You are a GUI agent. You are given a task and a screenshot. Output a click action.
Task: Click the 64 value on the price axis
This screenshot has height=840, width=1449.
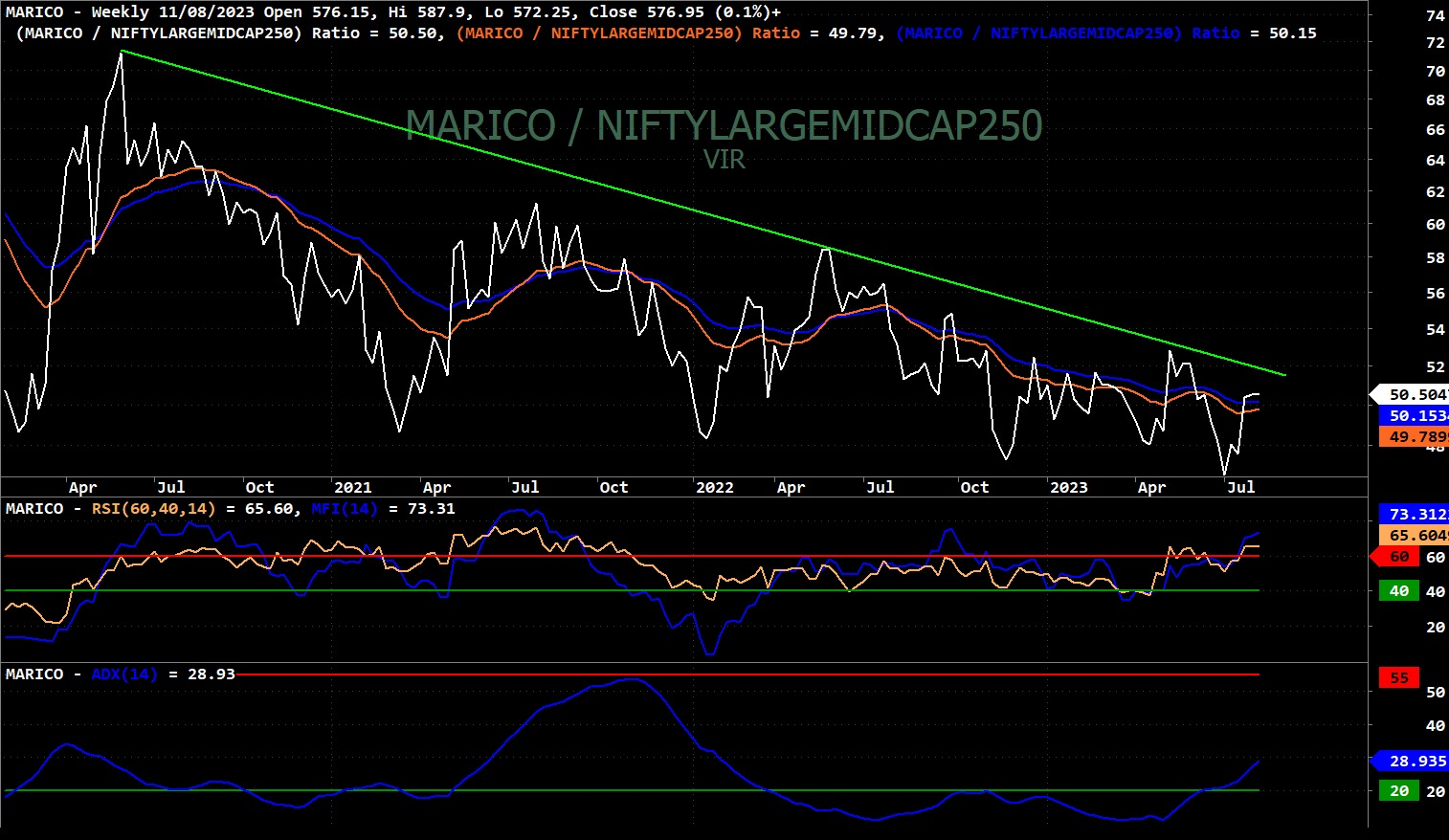[x=1436, y=161]
